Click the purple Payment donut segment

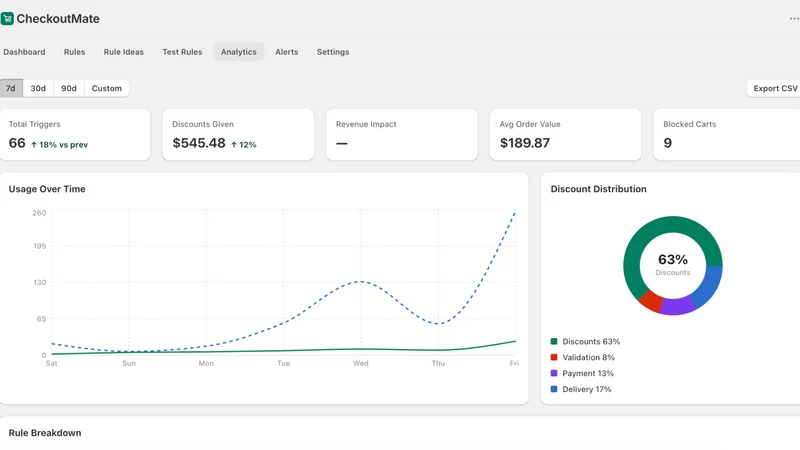[x=678, y=306]
